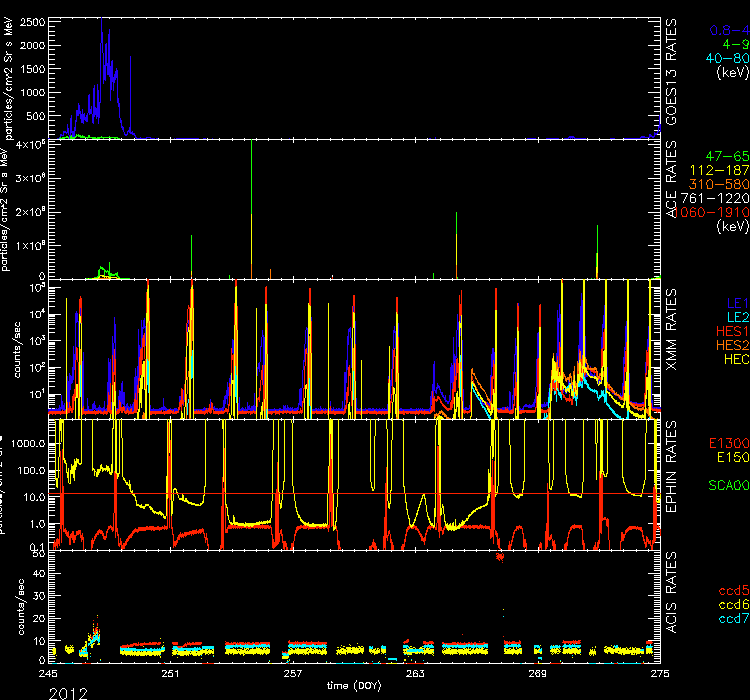Click the 263 tick on time axis
The height and width of the screenshot is (700, 750).
(x=415, y=671)
